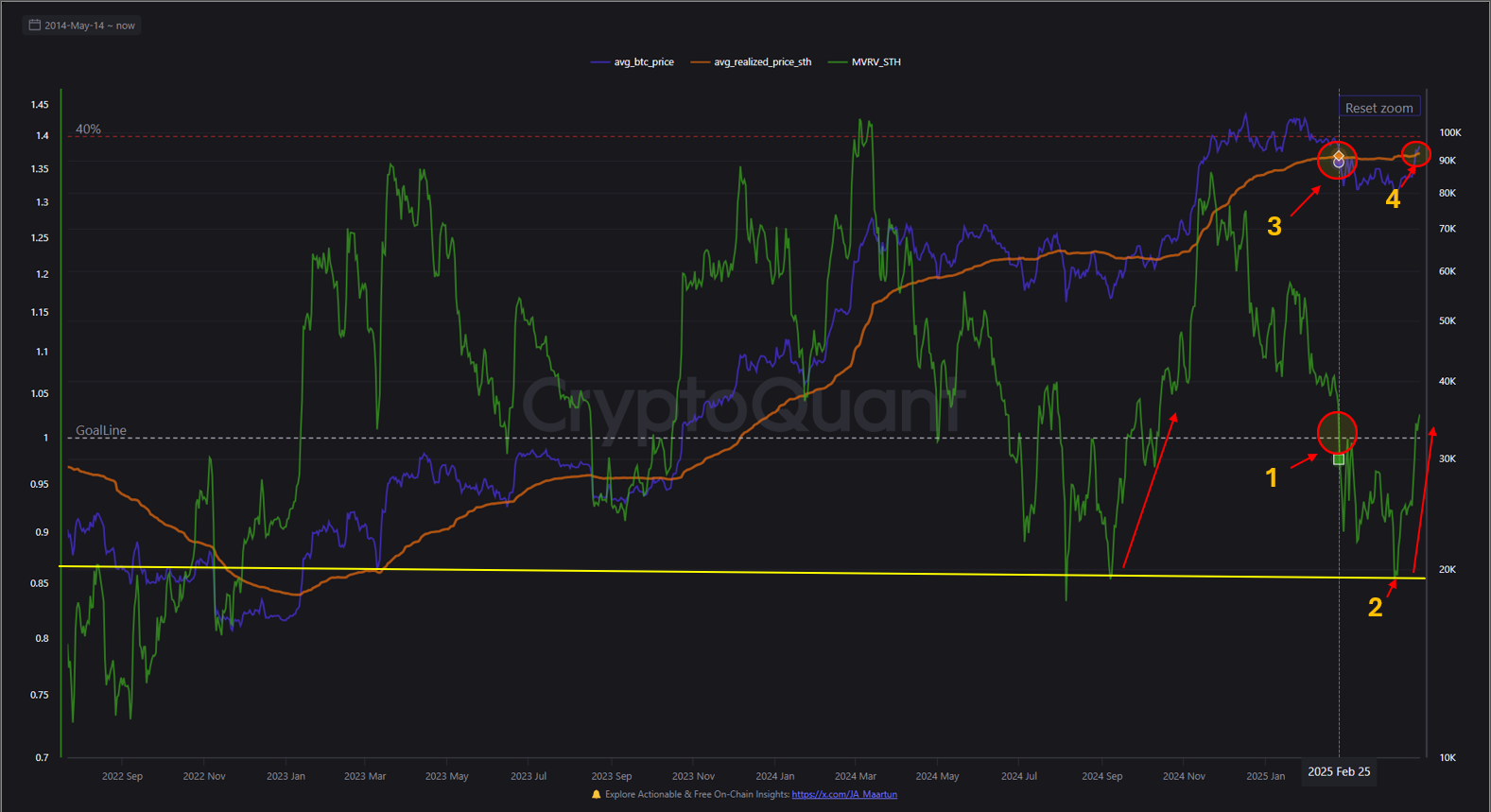Click the purple circle hover marker
This screenshot has height=812, width=1491.
click(x=1339, y=164)
